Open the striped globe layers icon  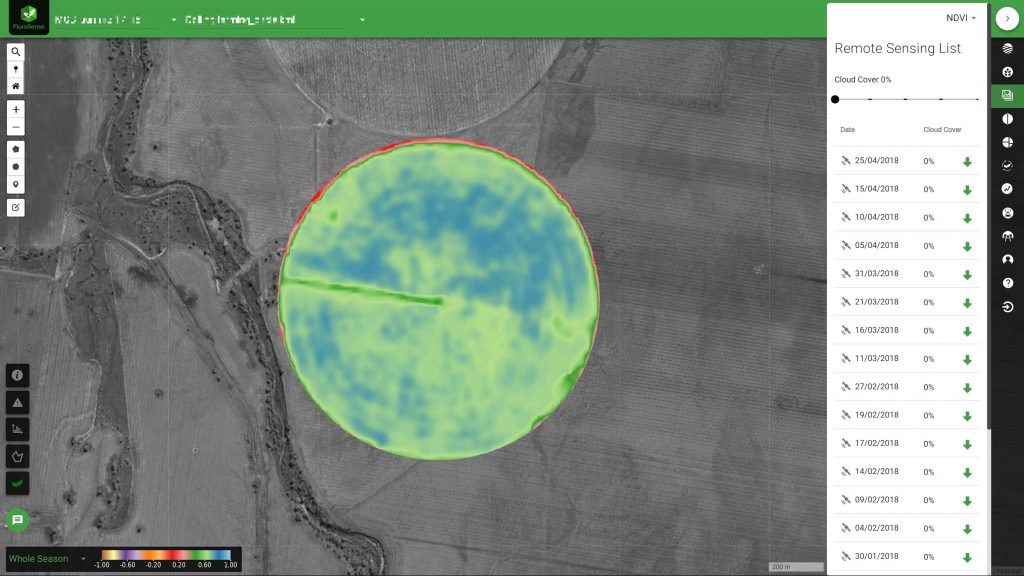(1008, 48)
